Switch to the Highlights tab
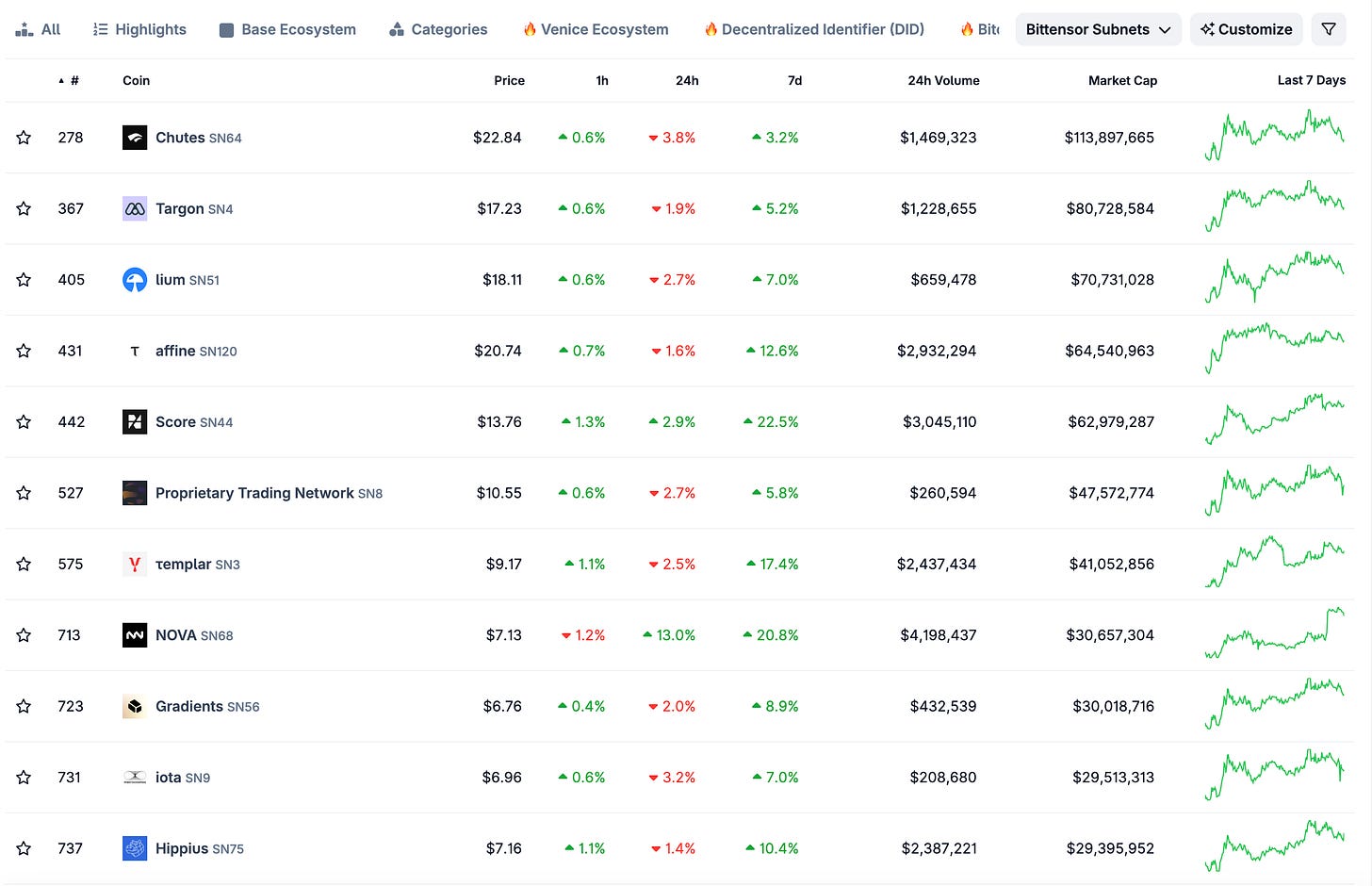The image size is (1372, 886). coord(139,29)
